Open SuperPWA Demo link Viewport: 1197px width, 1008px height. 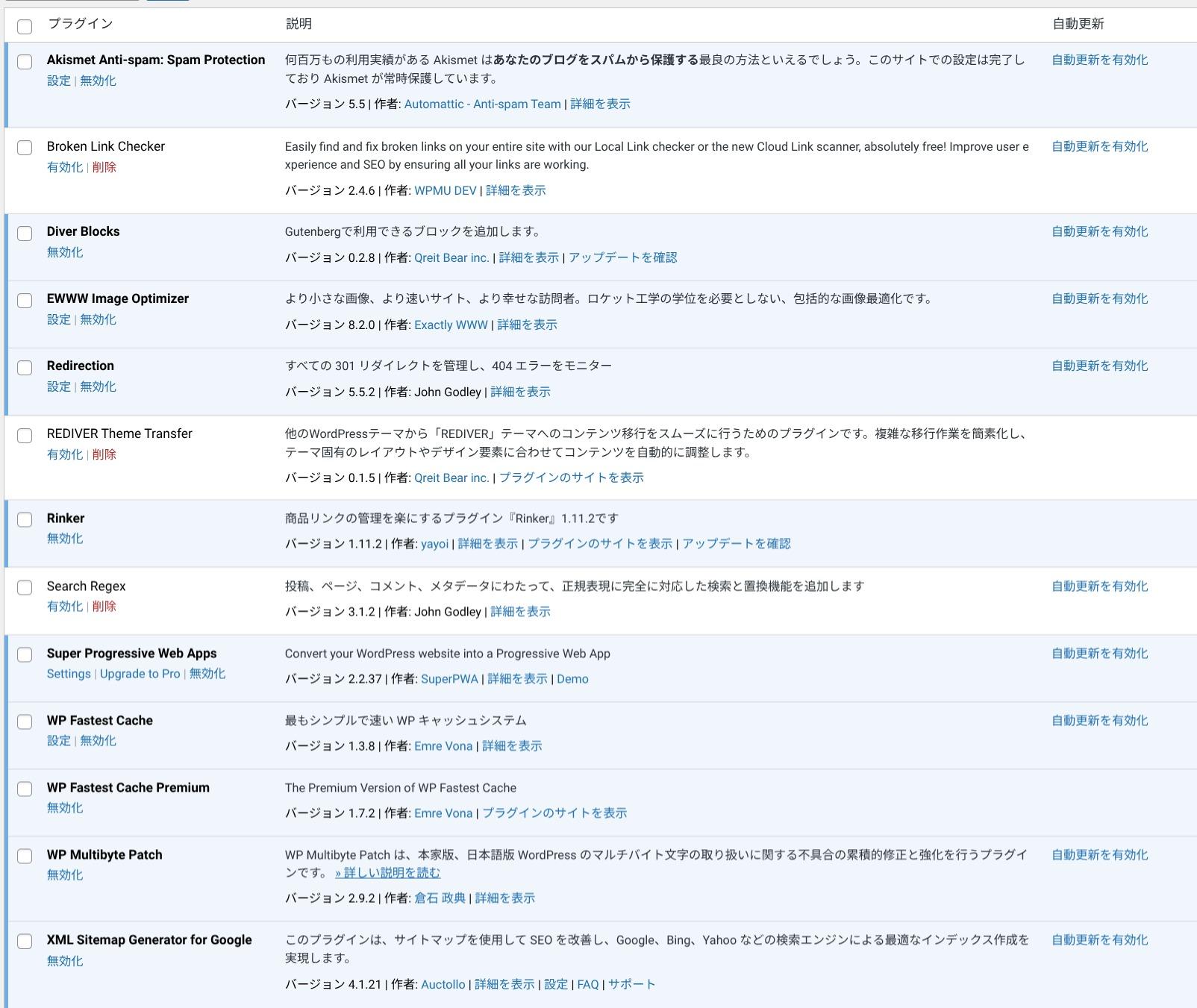point(572,679)
